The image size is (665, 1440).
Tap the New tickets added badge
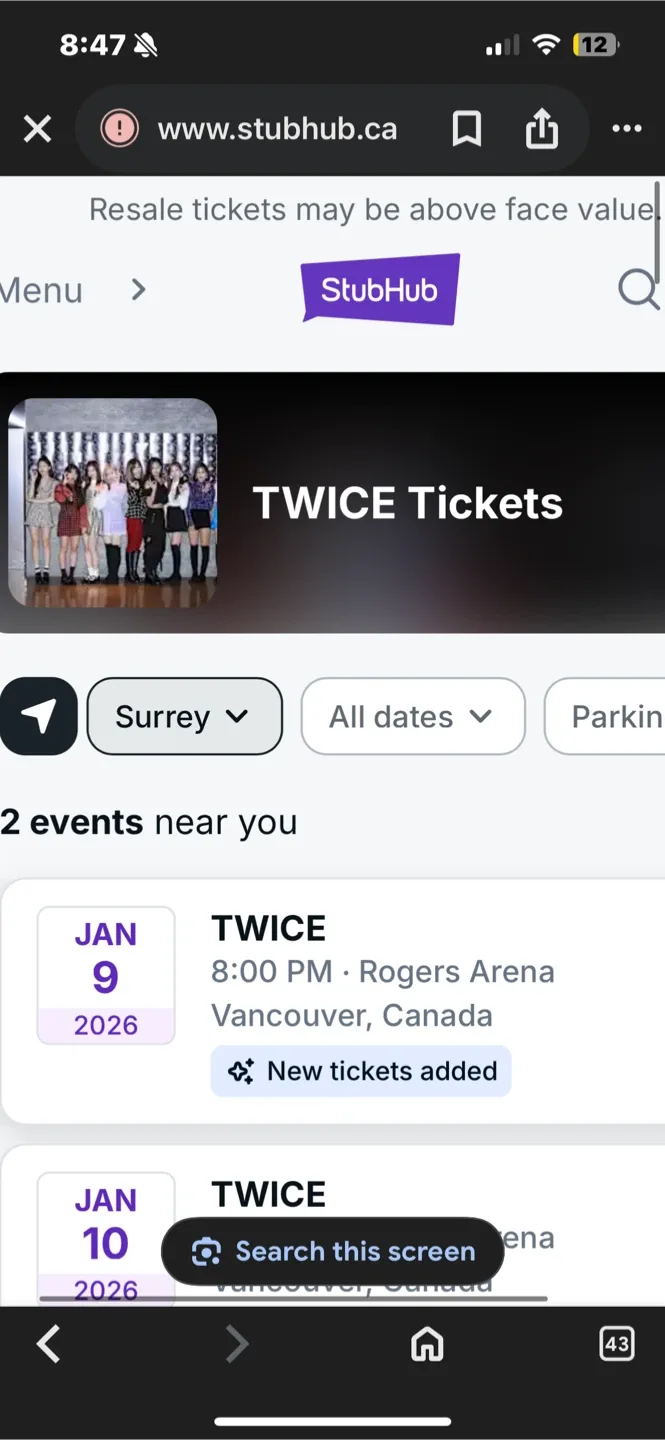point(360,1071)
